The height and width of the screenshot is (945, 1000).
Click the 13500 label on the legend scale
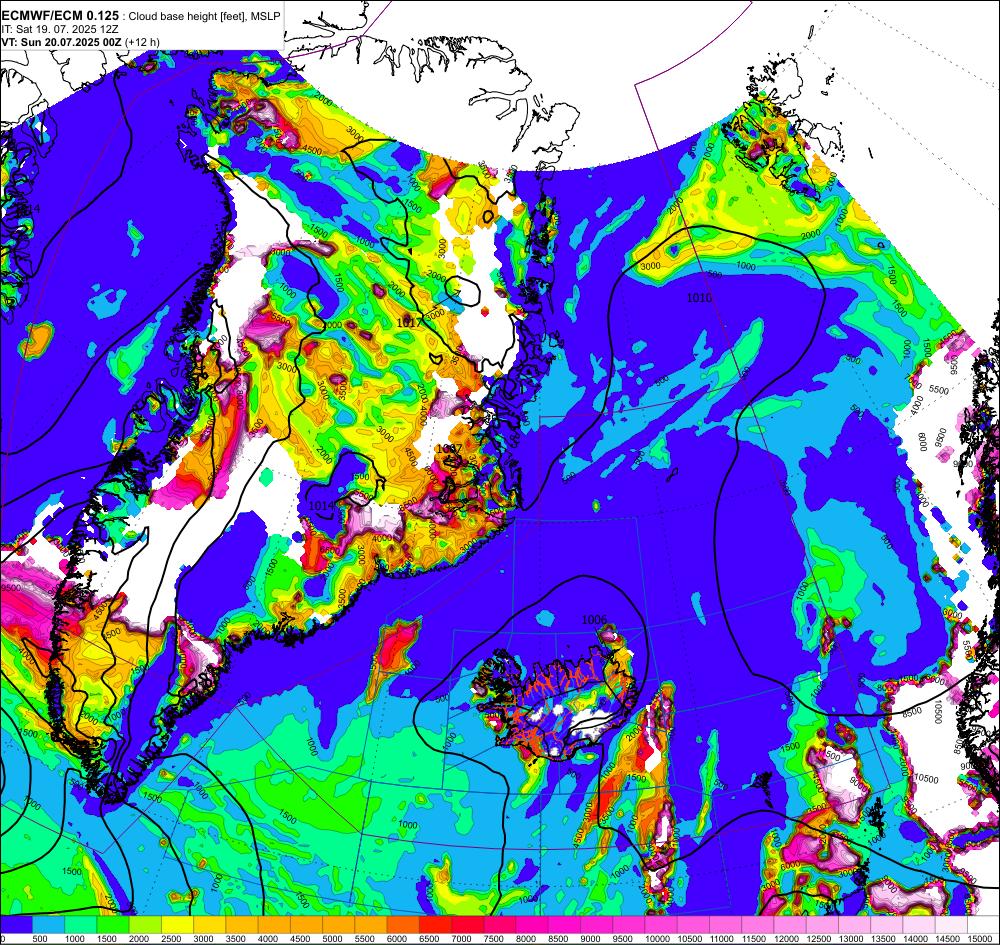click(883, 939)
